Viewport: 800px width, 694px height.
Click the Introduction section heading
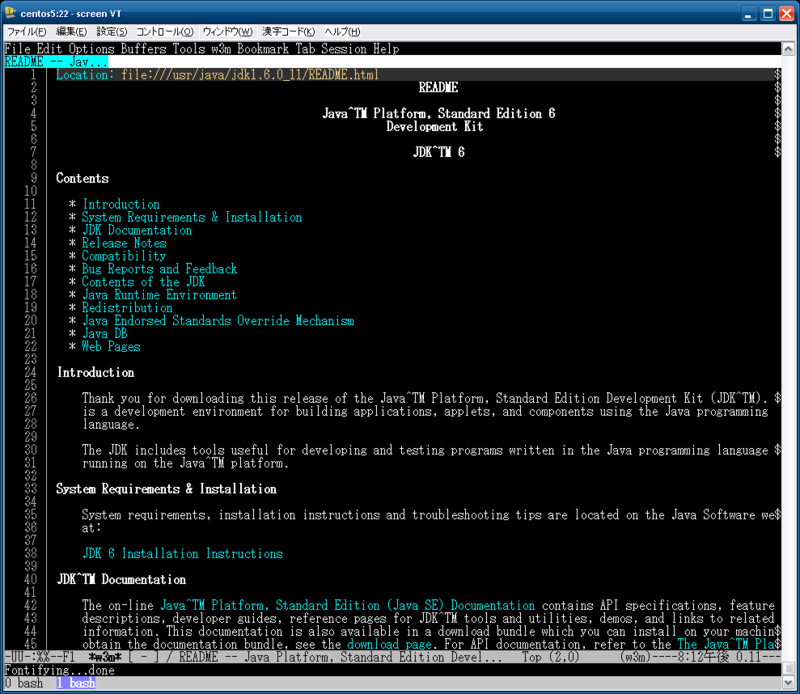pyautogui.click(x=95, y=373)
